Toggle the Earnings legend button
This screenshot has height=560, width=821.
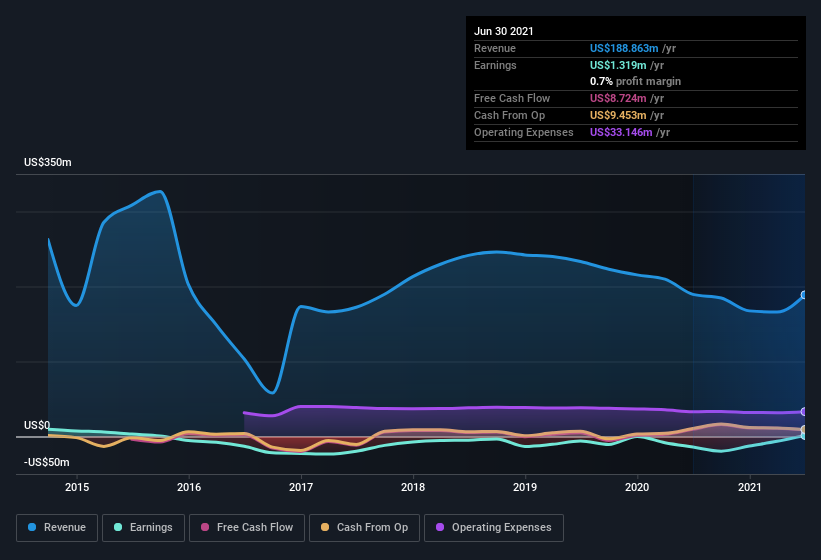coord(143,528)
